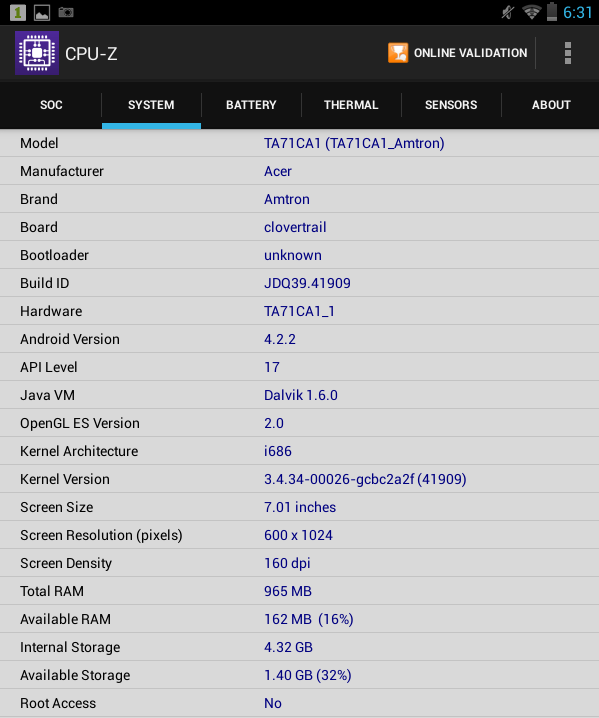The width and height of the screenshot is (599, 718).
Task: Tap the Bootloader value unknown
Action: tap(293, 255)
